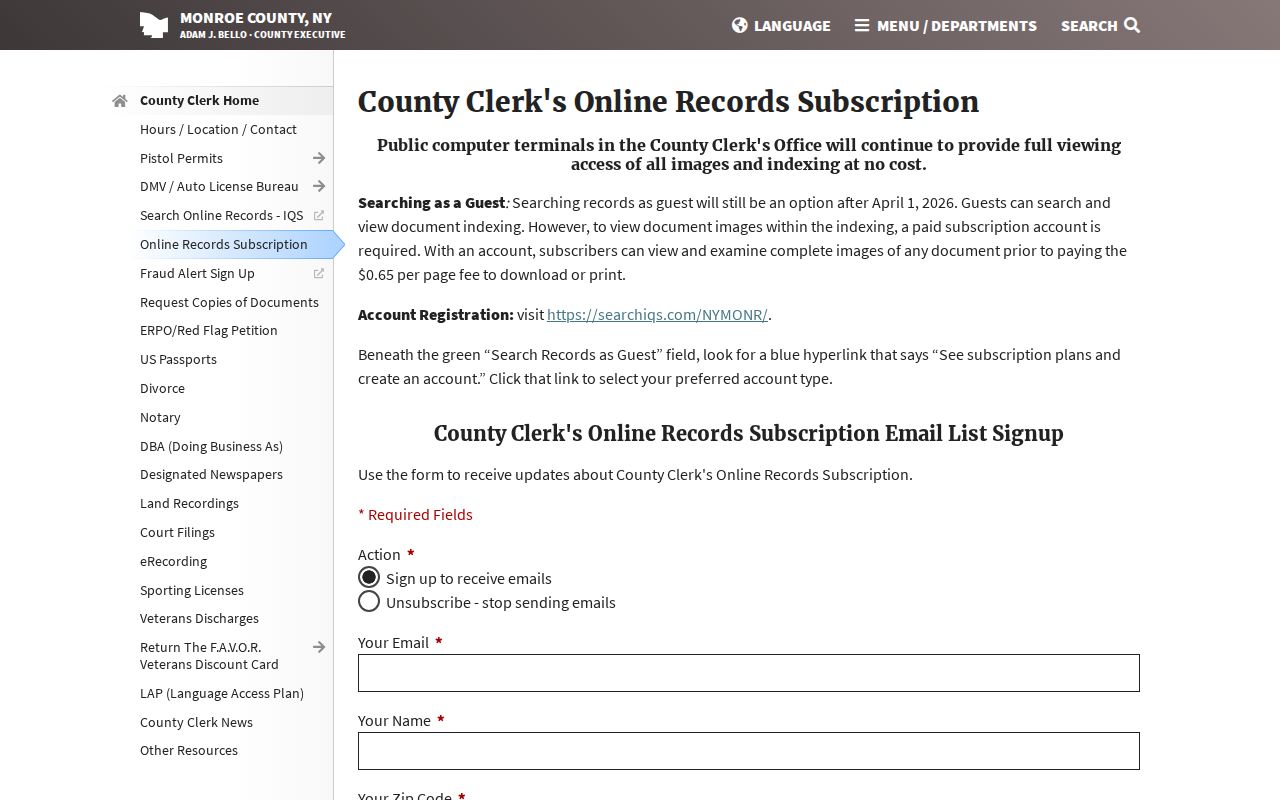This screenshot has height=800, width=1280.
Task: Open Land Recordings page
Action: point(189,503)
